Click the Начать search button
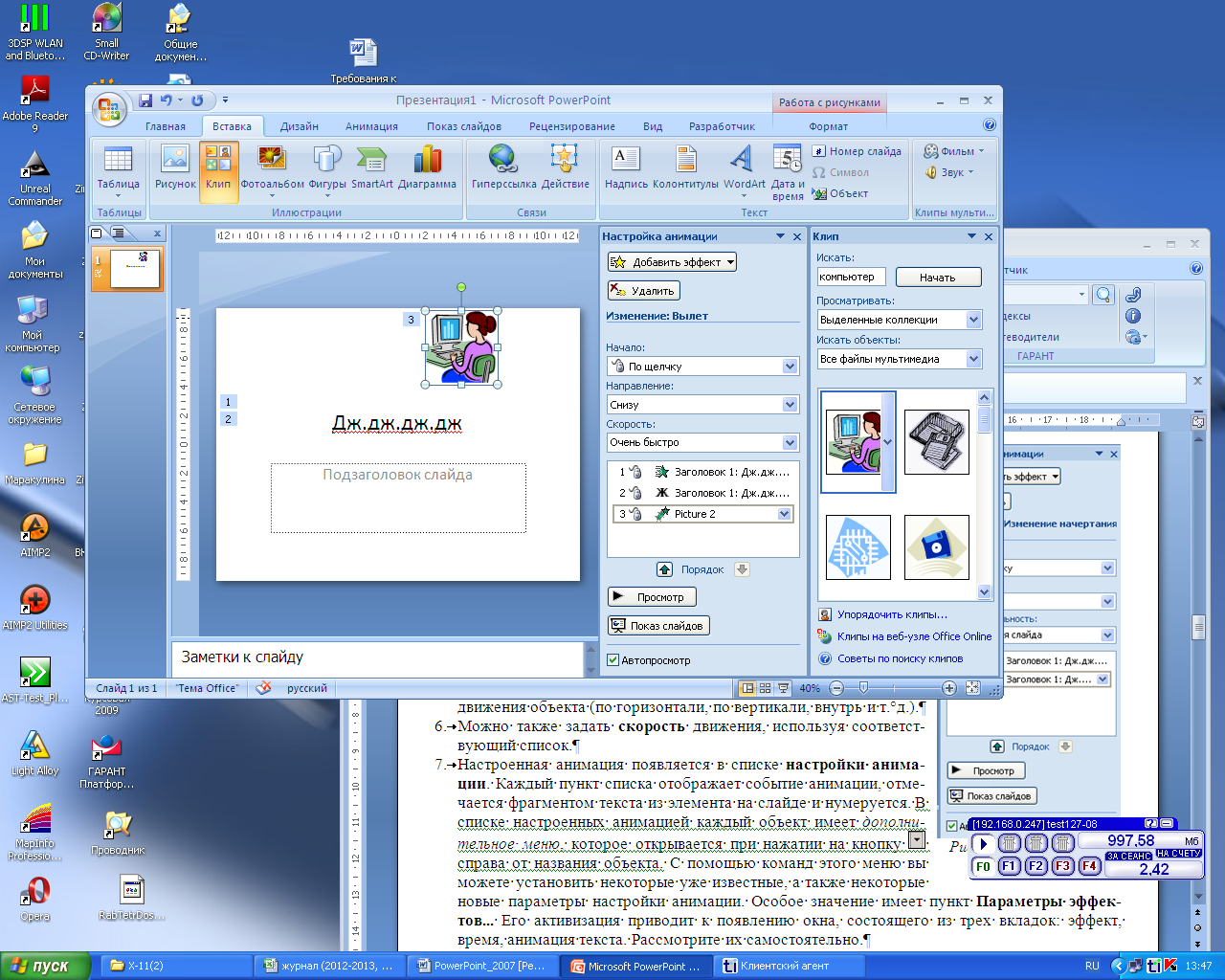Image resolution: width=1225 pixels, height=980 pixels. pos(938,278)
